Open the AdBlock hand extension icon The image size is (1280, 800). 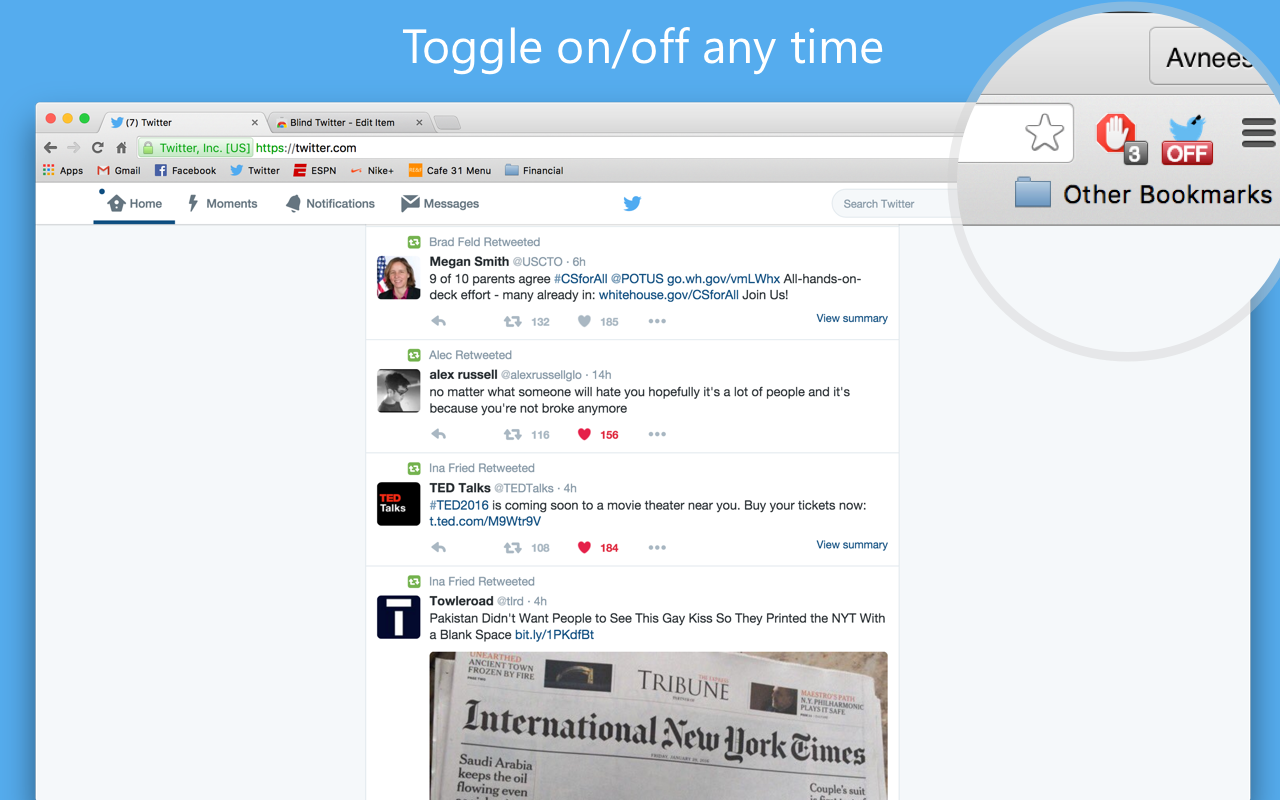(1121, 137)
